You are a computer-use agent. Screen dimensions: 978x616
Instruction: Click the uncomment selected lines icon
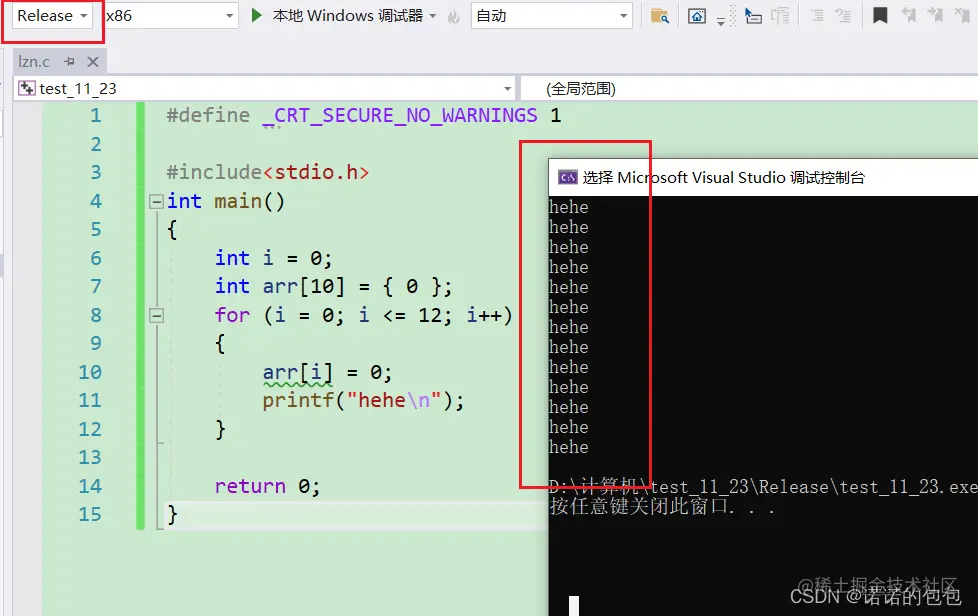pyautogui.click(x=843, y=16)
